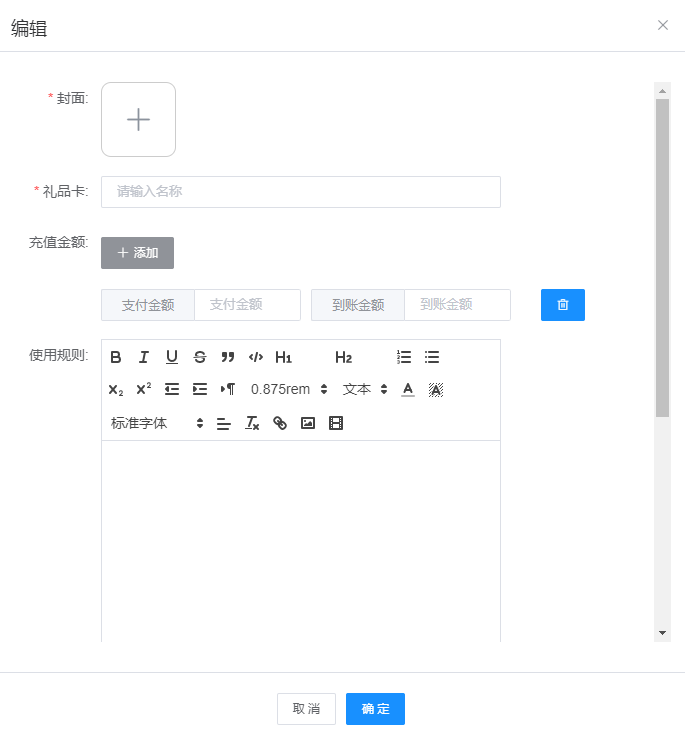Insert a blockquote

(x=228, y=357)
